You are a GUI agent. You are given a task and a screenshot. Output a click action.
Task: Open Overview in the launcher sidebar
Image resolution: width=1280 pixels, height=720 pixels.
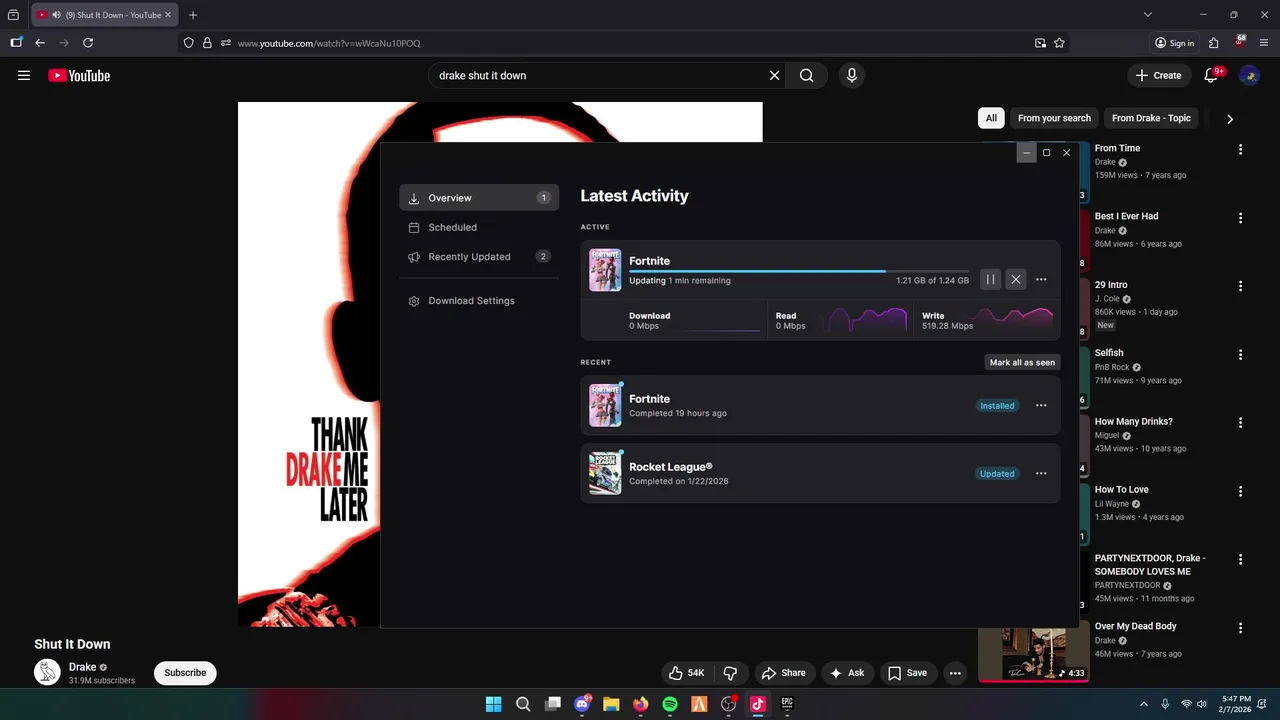coord(479,198)
